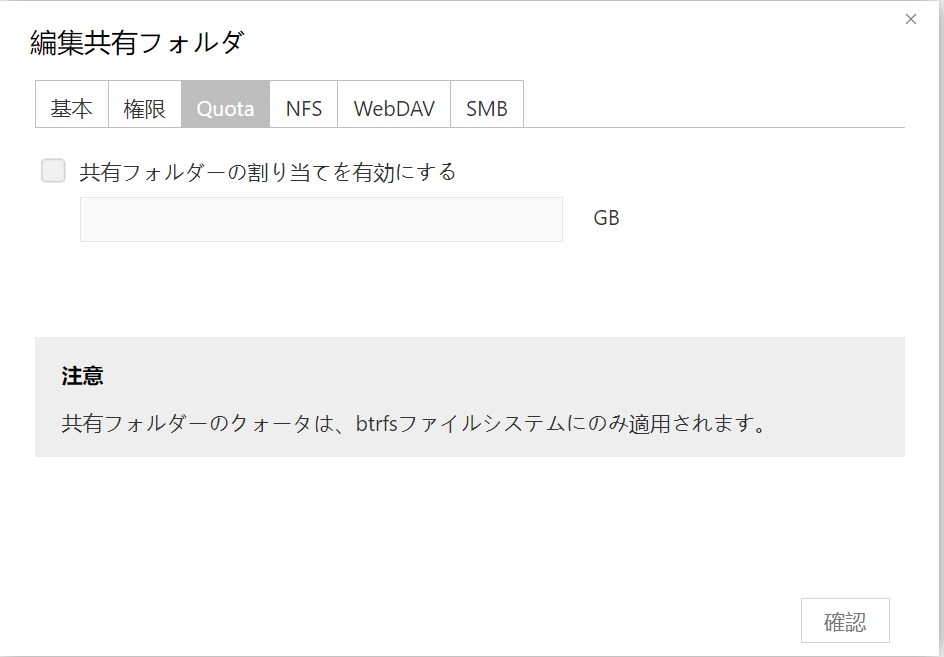Enable the shared folder quota checkbox

[x=53, y=171]
